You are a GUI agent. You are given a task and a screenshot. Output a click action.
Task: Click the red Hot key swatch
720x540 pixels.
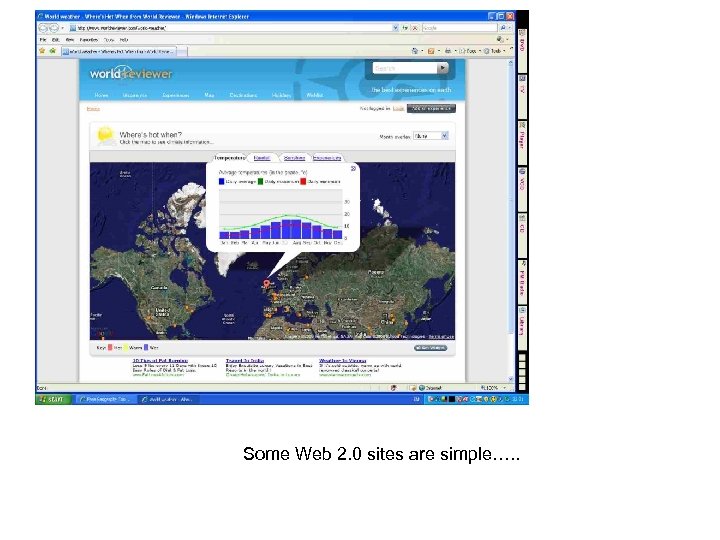(110, 348)
